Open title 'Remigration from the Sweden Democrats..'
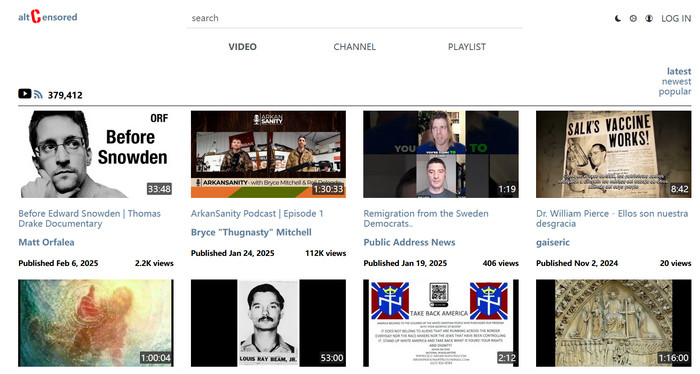The height and width of the screenshot is (374, 700). tap(426, 218)
